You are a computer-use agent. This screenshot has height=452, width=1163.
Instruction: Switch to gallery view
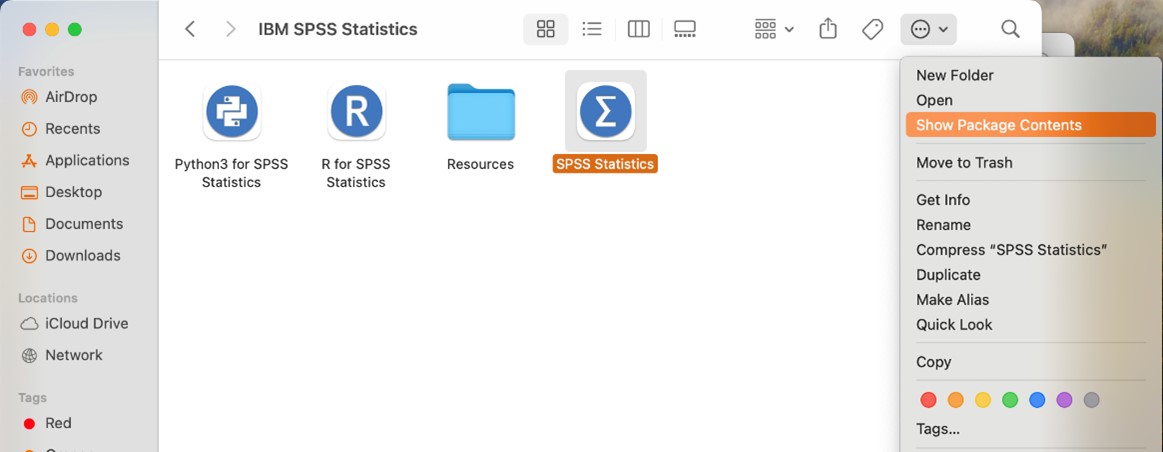coord(685,29)
